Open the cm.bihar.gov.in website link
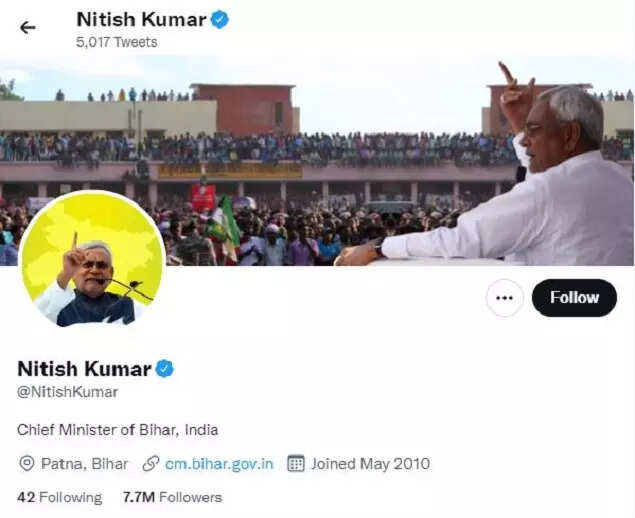Screen dimensions: 635x518 coord(219,463)
